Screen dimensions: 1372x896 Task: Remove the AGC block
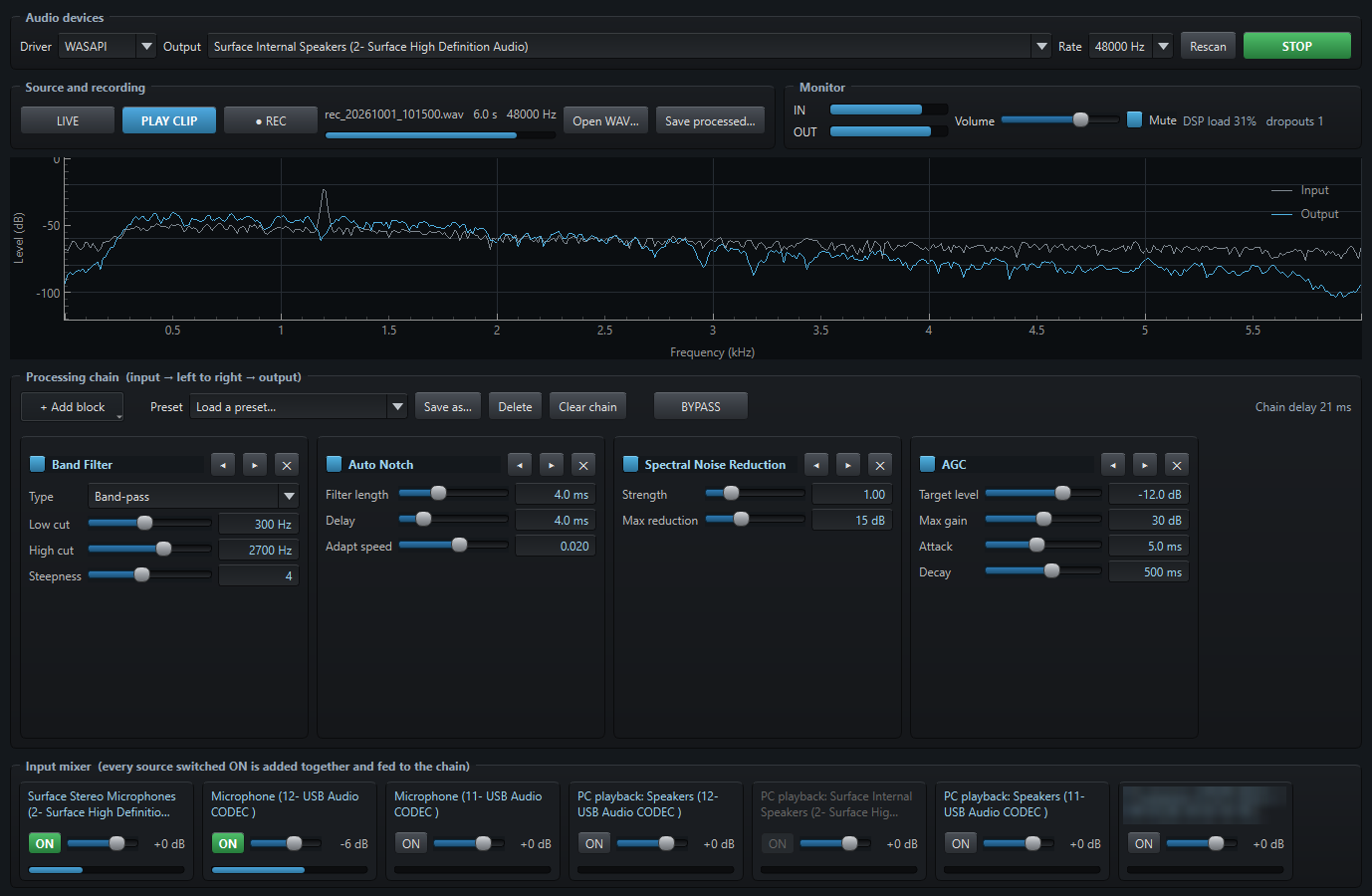coord(1177,465)
